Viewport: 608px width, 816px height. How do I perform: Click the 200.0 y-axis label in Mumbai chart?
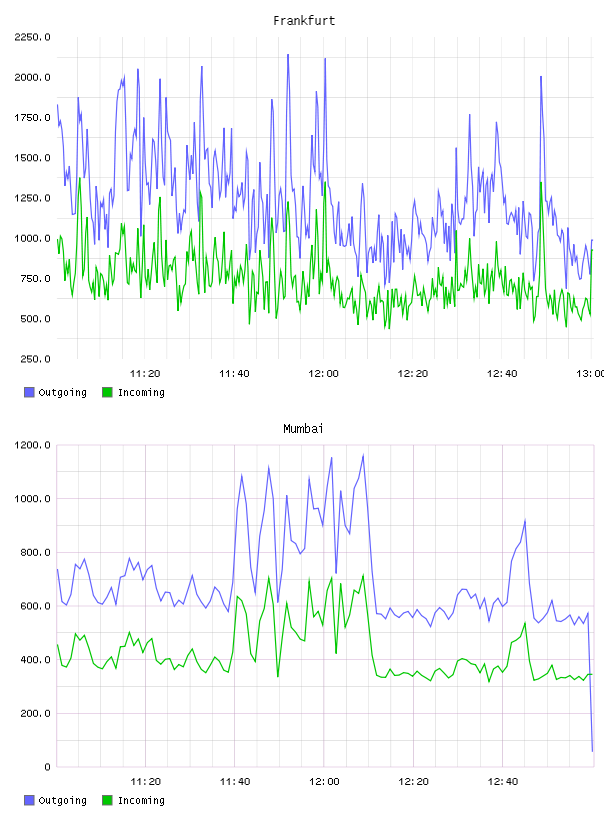35,713
